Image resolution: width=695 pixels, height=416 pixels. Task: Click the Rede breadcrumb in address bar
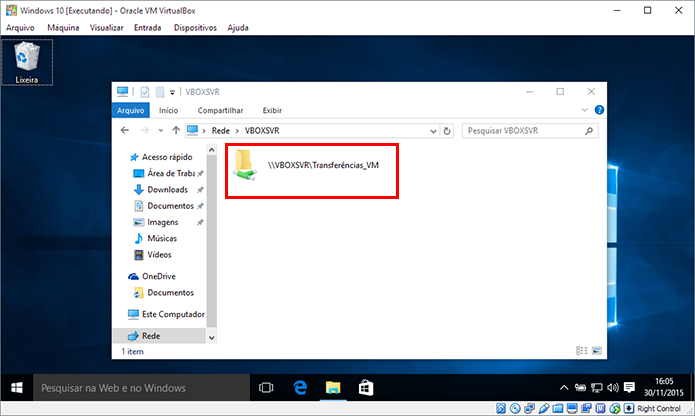click(x=220, y=131)
